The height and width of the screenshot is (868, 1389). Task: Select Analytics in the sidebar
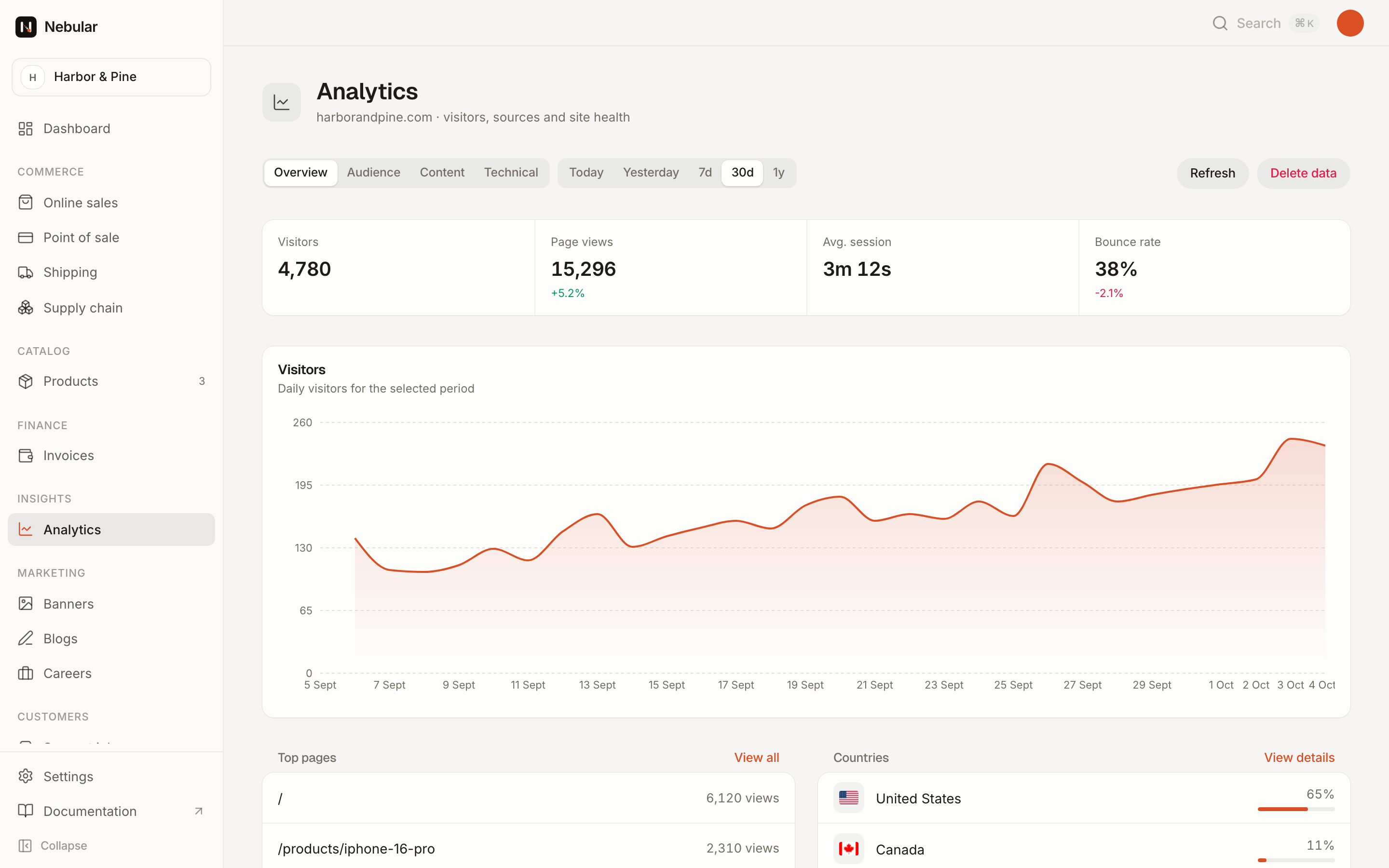(x=111, y=529)
